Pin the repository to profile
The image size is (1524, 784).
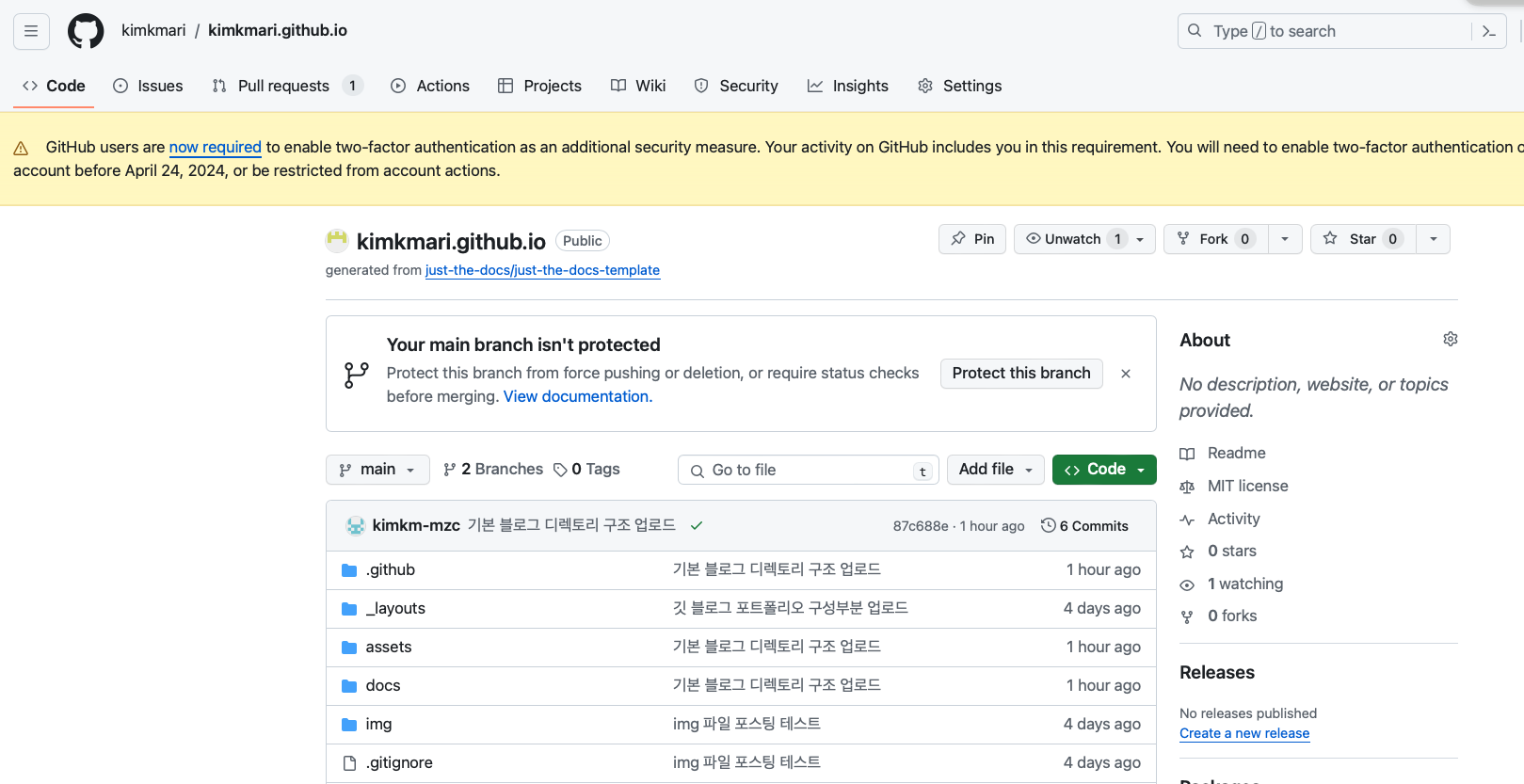(972, 239)
